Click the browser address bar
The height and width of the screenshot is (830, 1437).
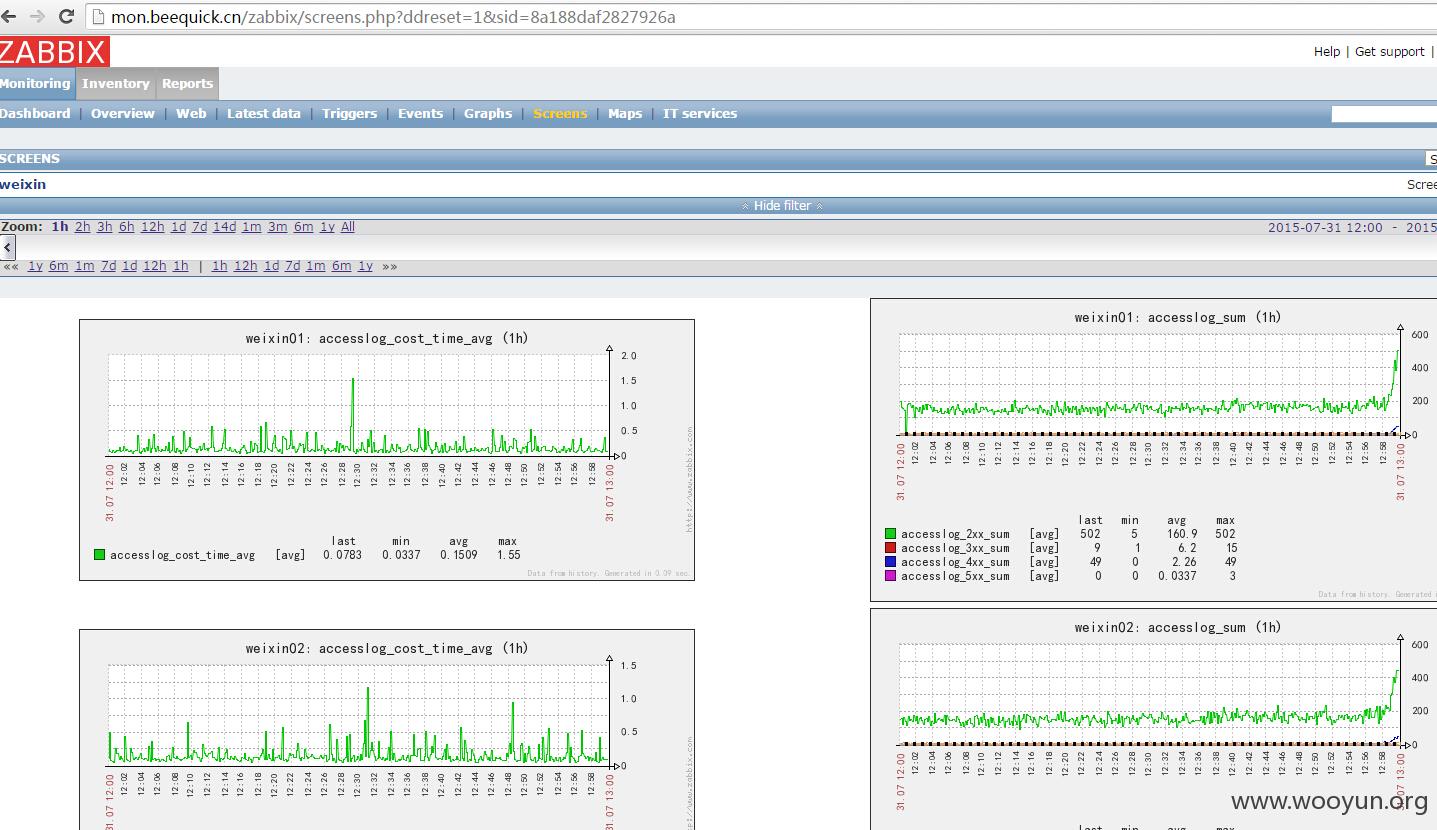click(x=760, y=17)
